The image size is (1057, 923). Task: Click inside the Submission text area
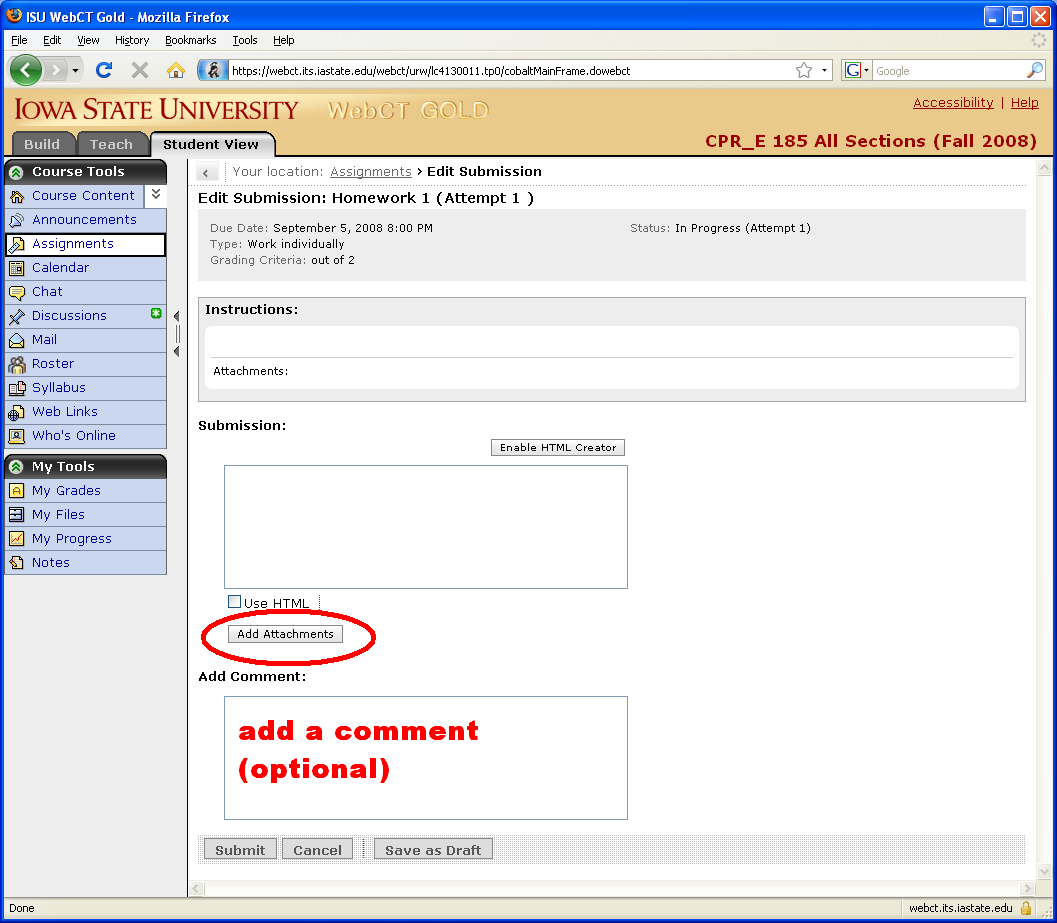pyautogui.click(x=425, y=526)
